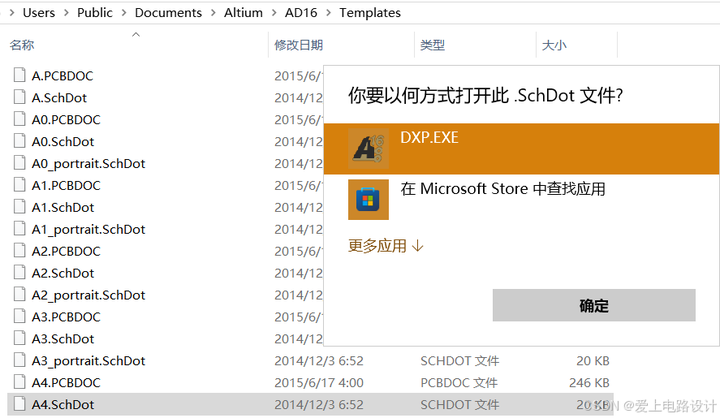Image resolution: width=720 pixels, height=418 pixels.
Task: Select the file A3.SchDot
Action: point(63,339)
